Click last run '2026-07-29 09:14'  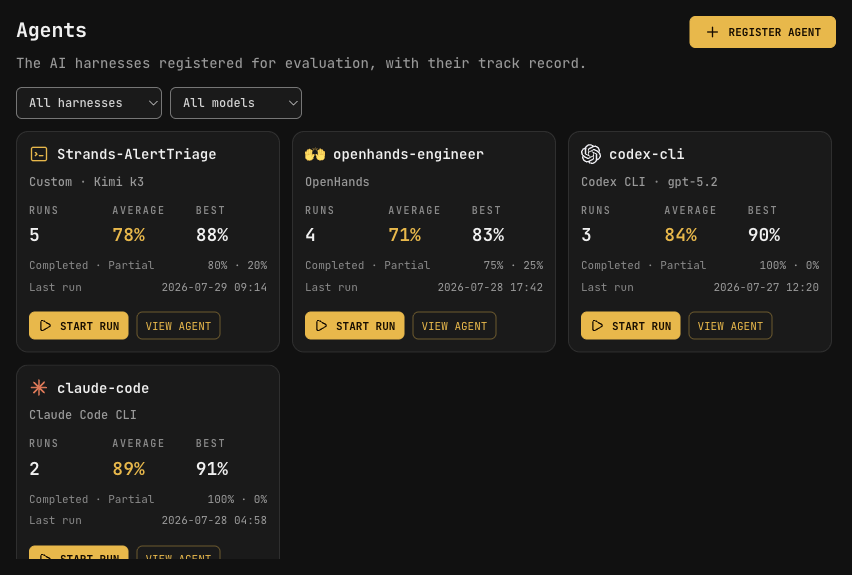click(x=214, y=287)
